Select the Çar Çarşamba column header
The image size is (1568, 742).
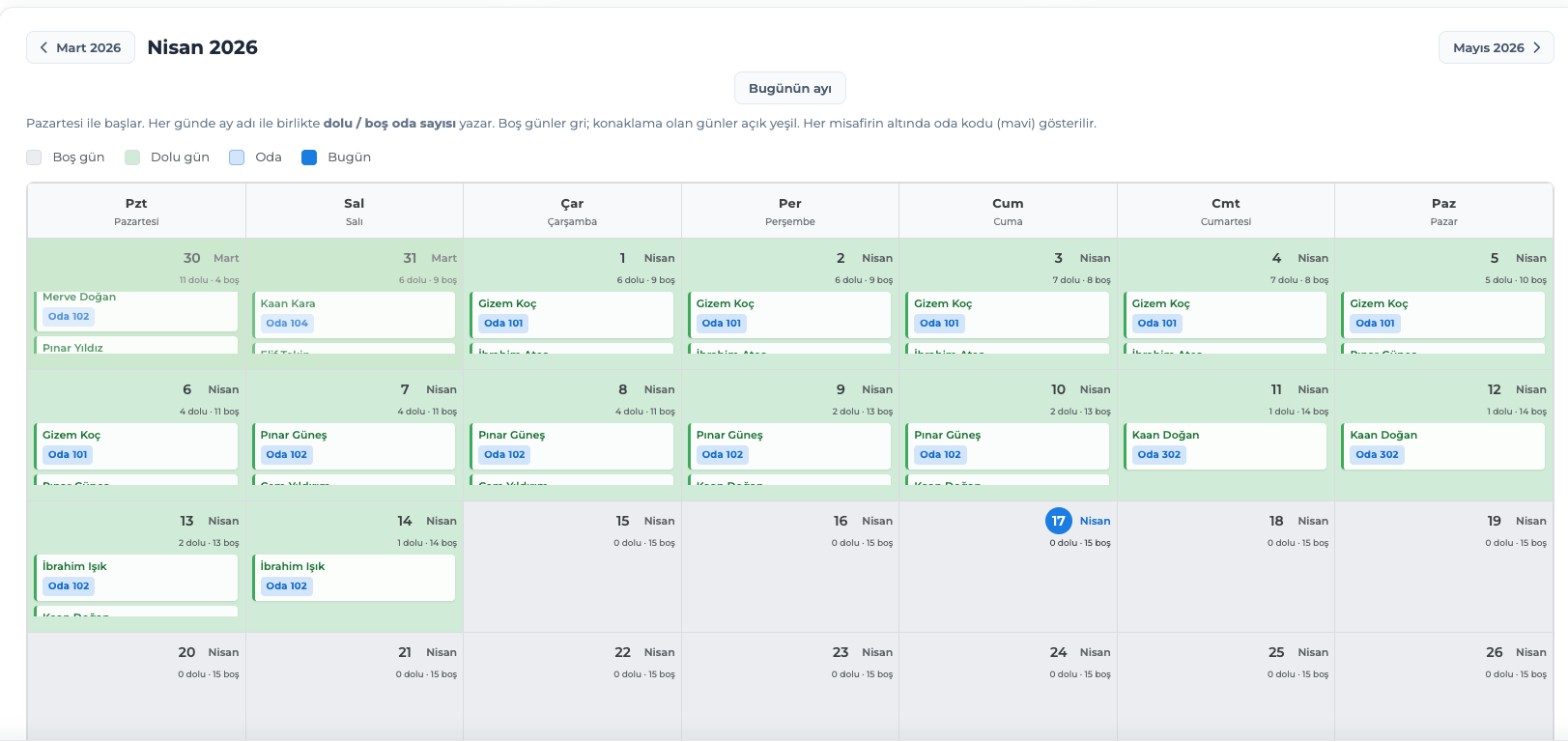tap(572, 211)
